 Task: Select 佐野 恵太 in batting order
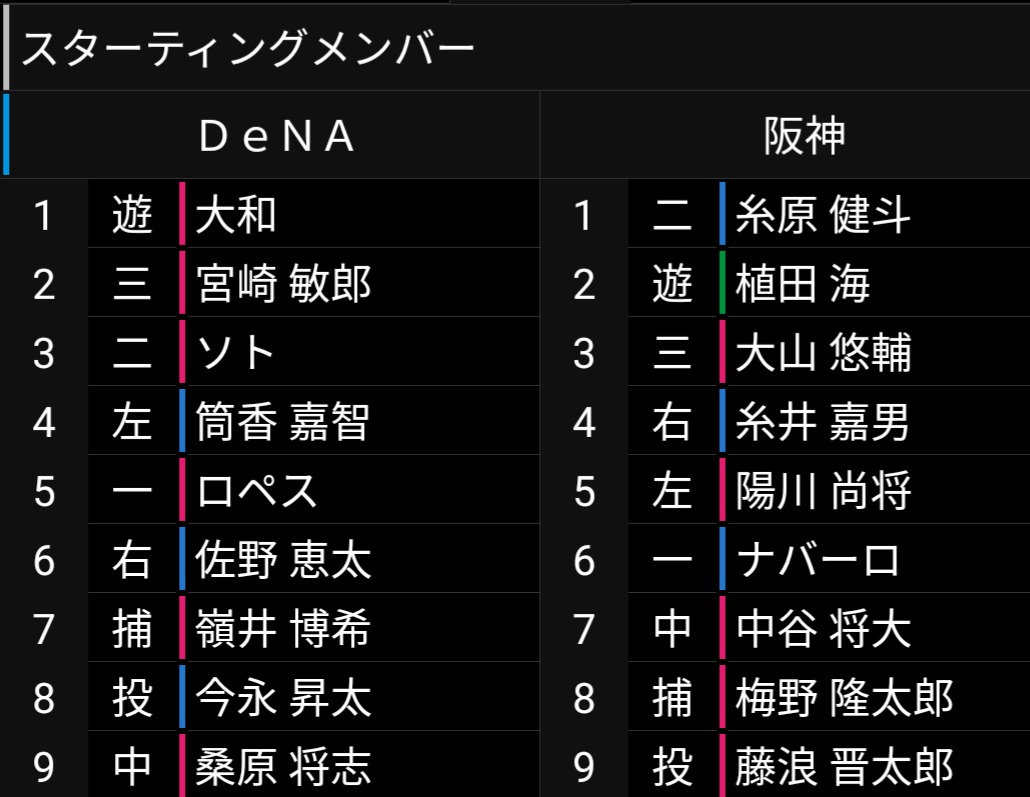point(284,560)
